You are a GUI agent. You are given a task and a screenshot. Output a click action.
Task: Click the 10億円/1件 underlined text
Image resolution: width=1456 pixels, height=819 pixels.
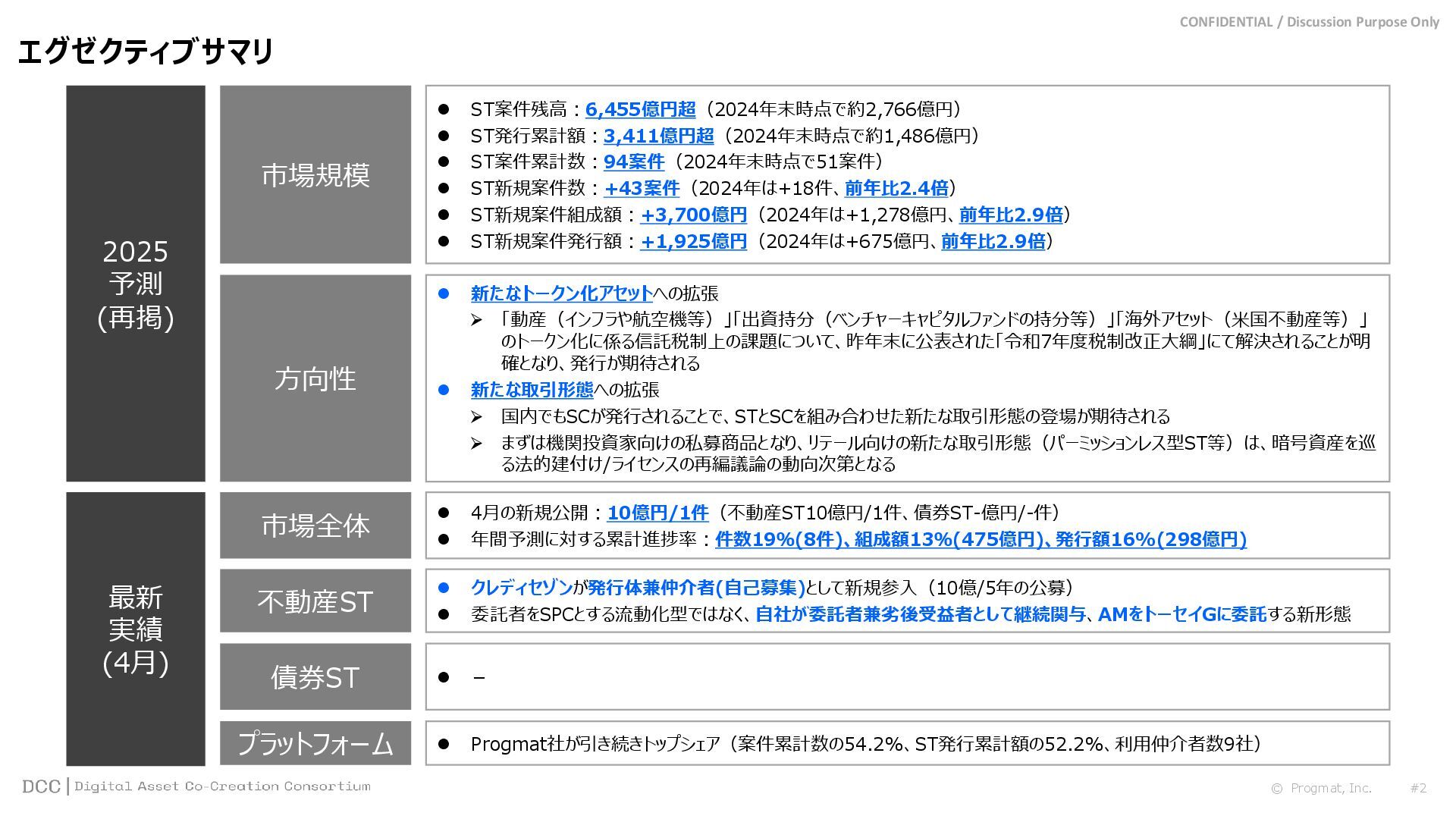pos(657,513)
